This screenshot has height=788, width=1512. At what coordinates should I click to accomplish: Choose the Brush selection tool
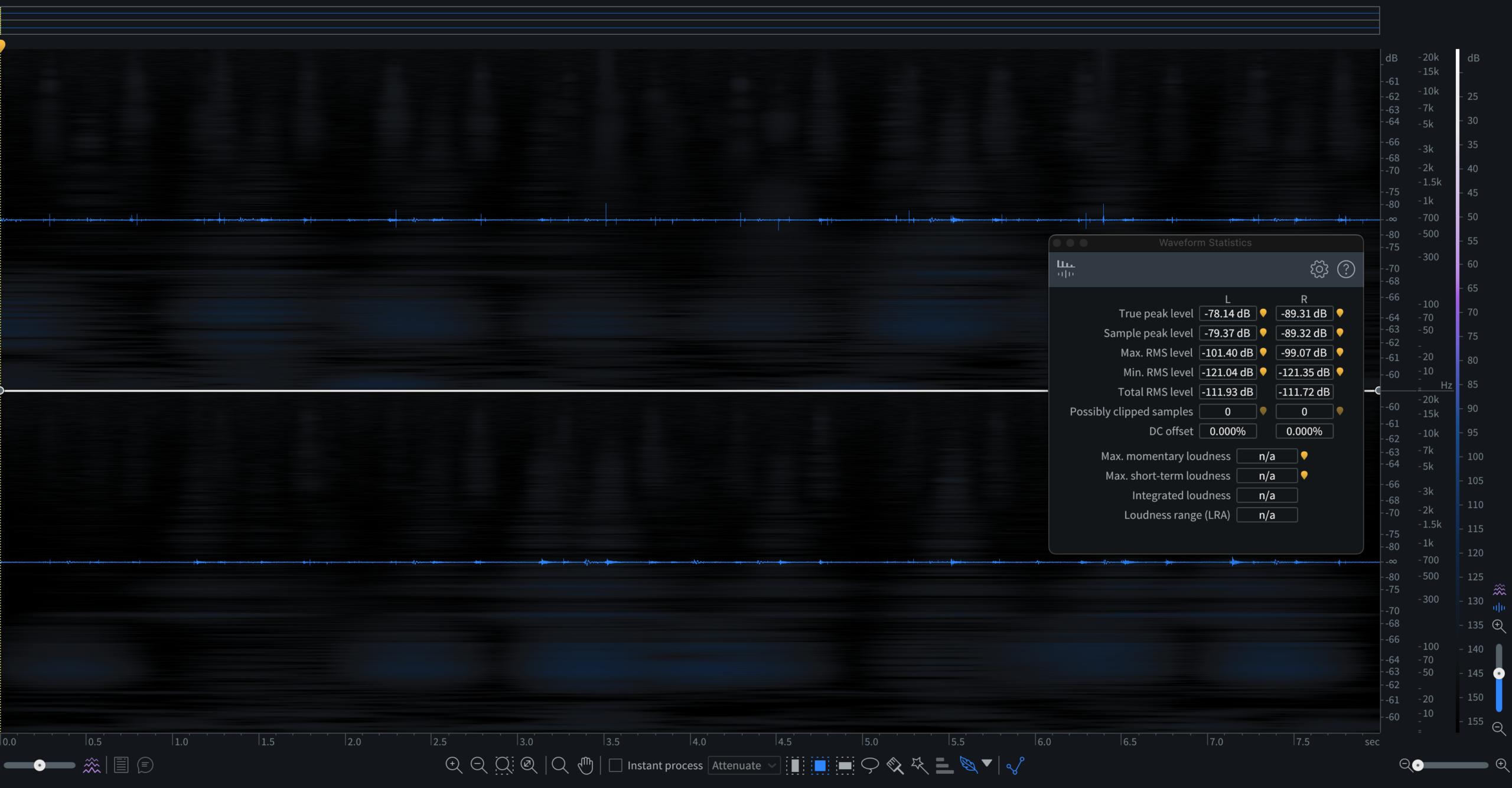pos(895,766)
